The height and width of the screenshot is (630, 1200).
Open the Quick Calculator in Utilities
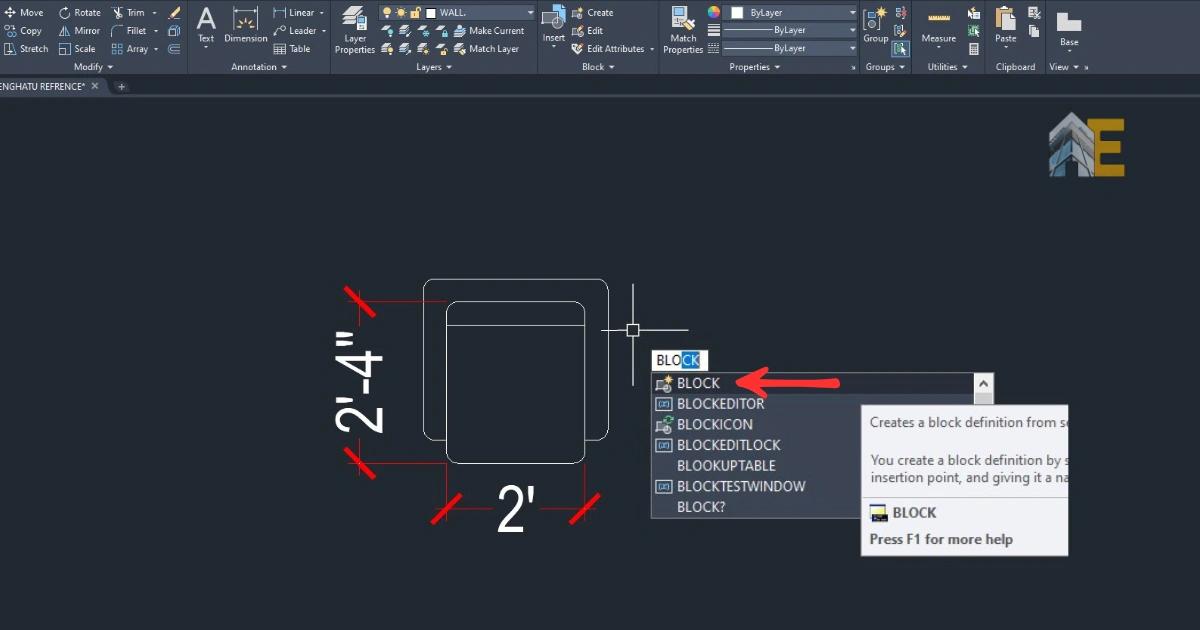pos(973,49)
